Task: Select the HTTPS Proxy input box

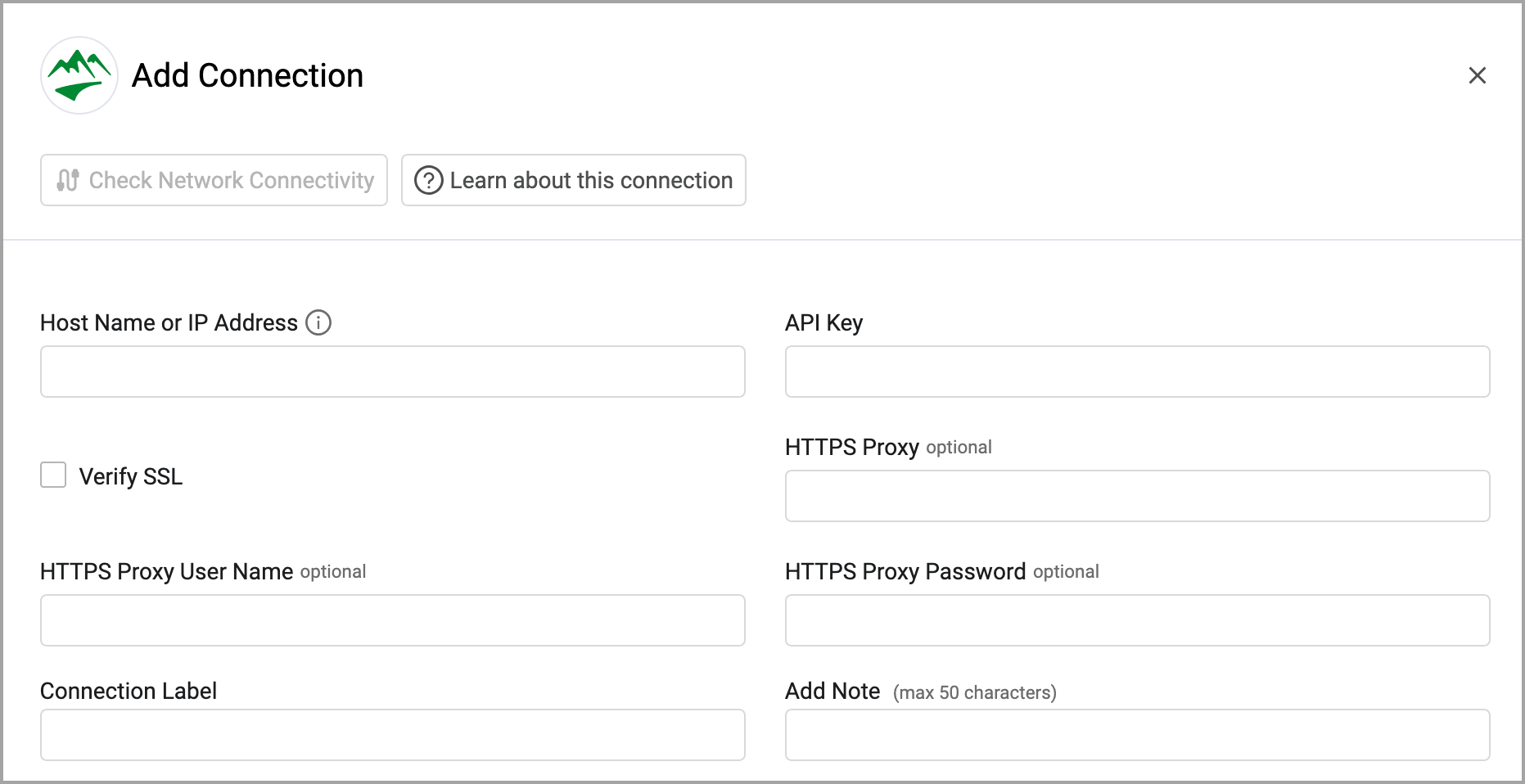Action: (x=1137, y=496)
